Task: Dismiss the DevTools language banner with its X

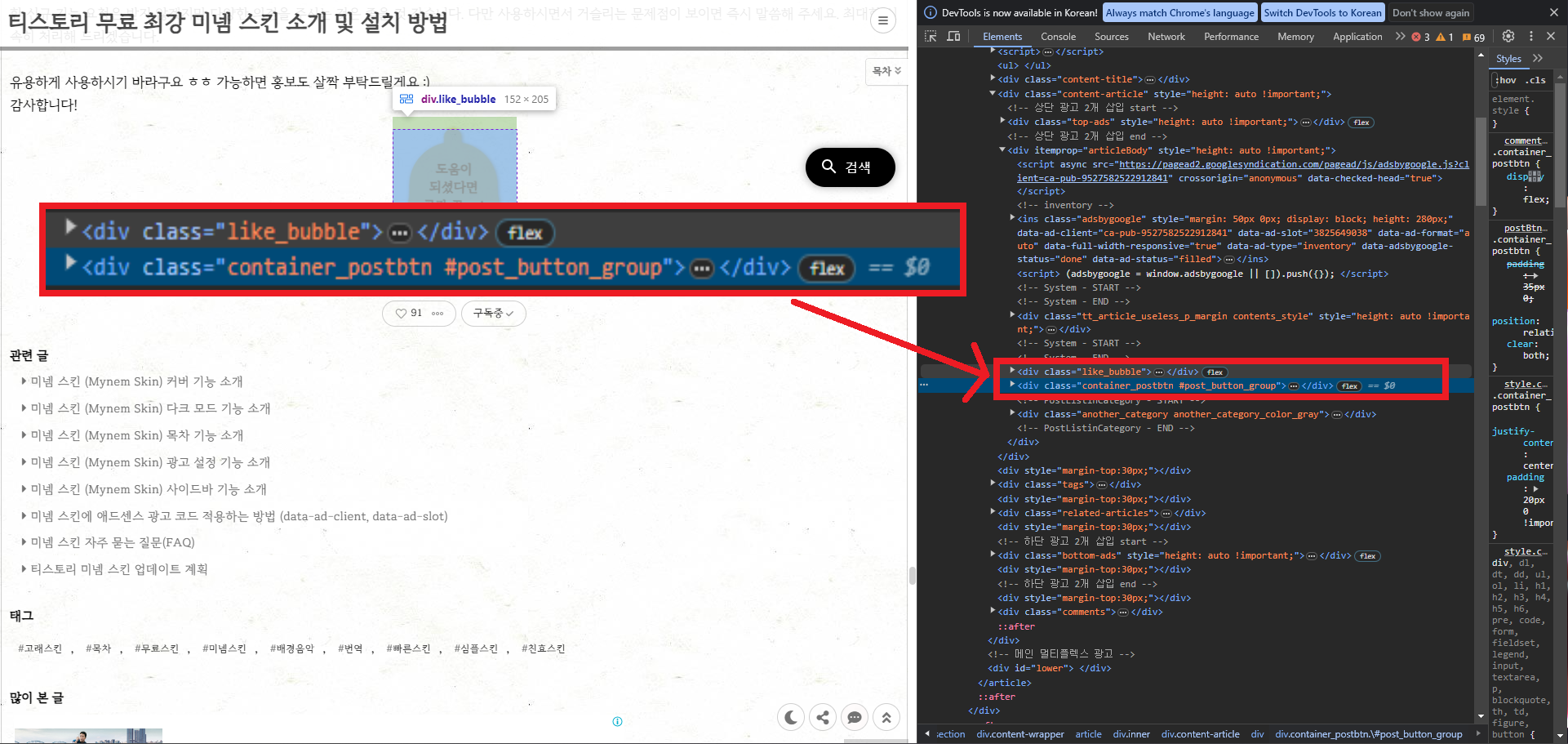Action: coord(1553,12)
